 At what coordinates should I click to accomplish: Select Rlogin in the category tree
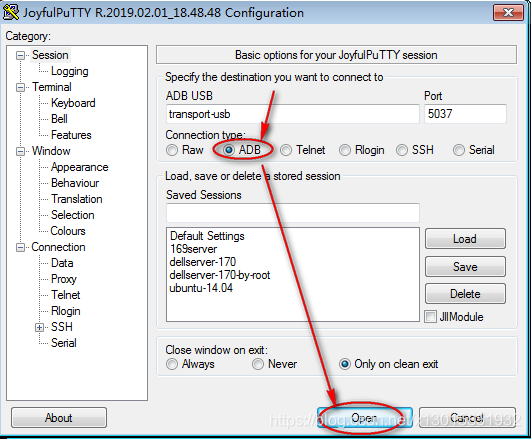pyautogui.click(x=66, y=311)
